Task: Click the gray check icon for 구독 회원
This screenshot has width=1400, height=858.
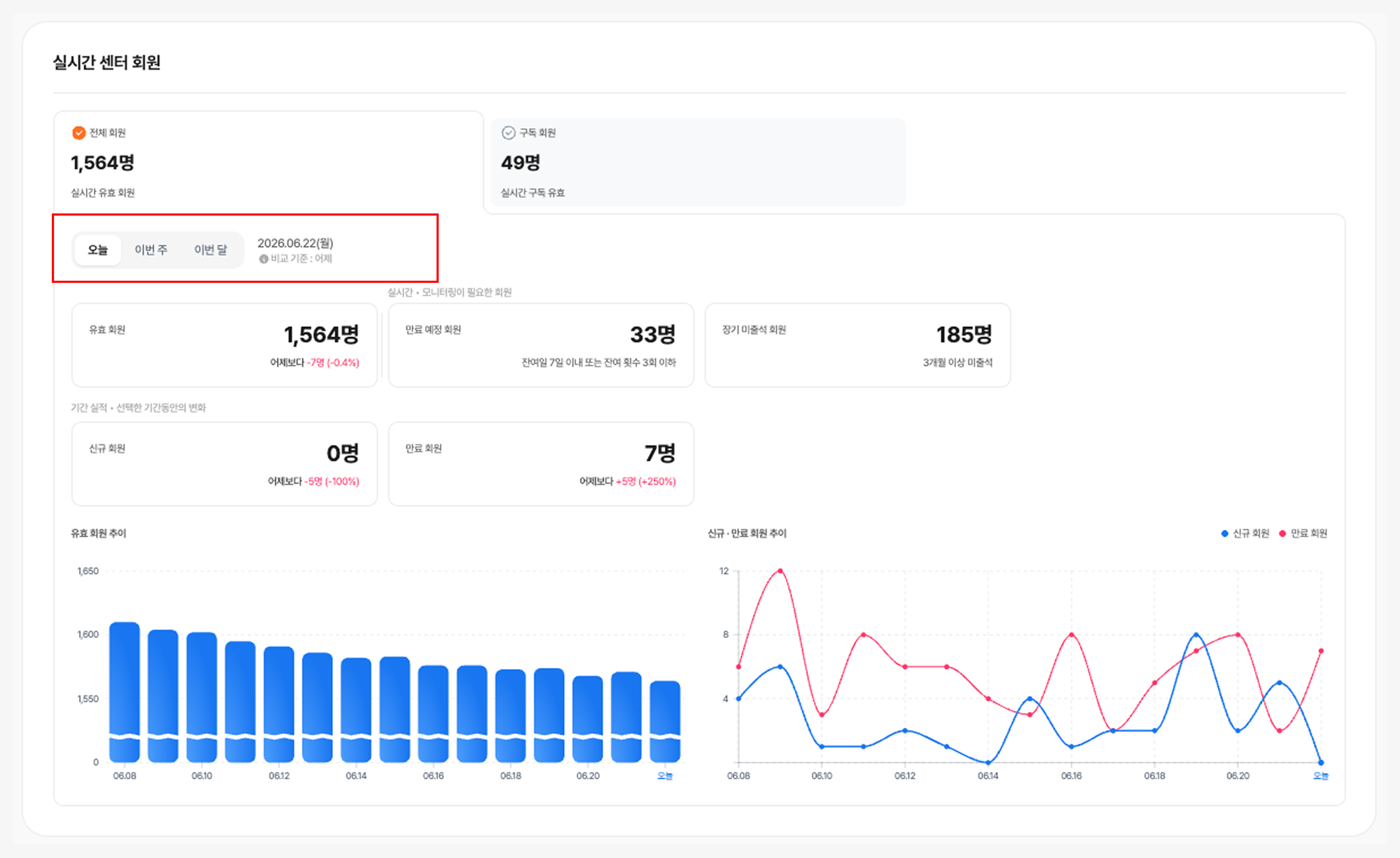Action: (508, 132)
